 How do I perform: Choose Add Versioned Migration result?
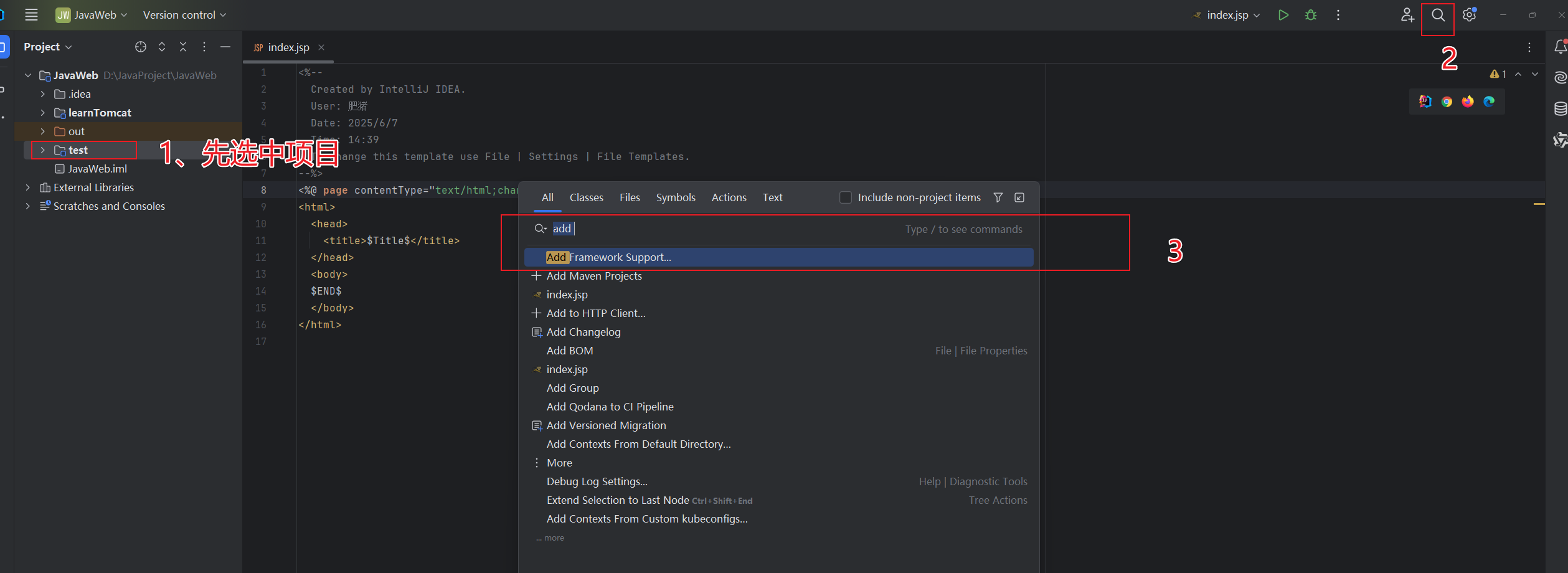[779, 425]
